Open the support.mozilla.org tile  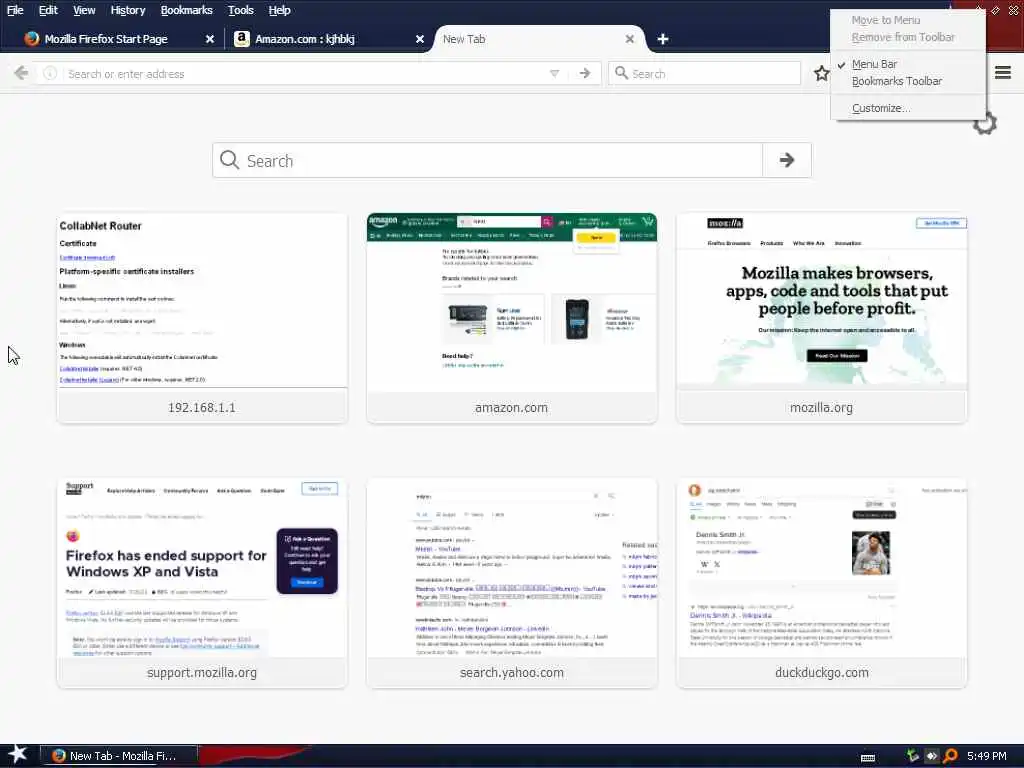coord(202,583)
